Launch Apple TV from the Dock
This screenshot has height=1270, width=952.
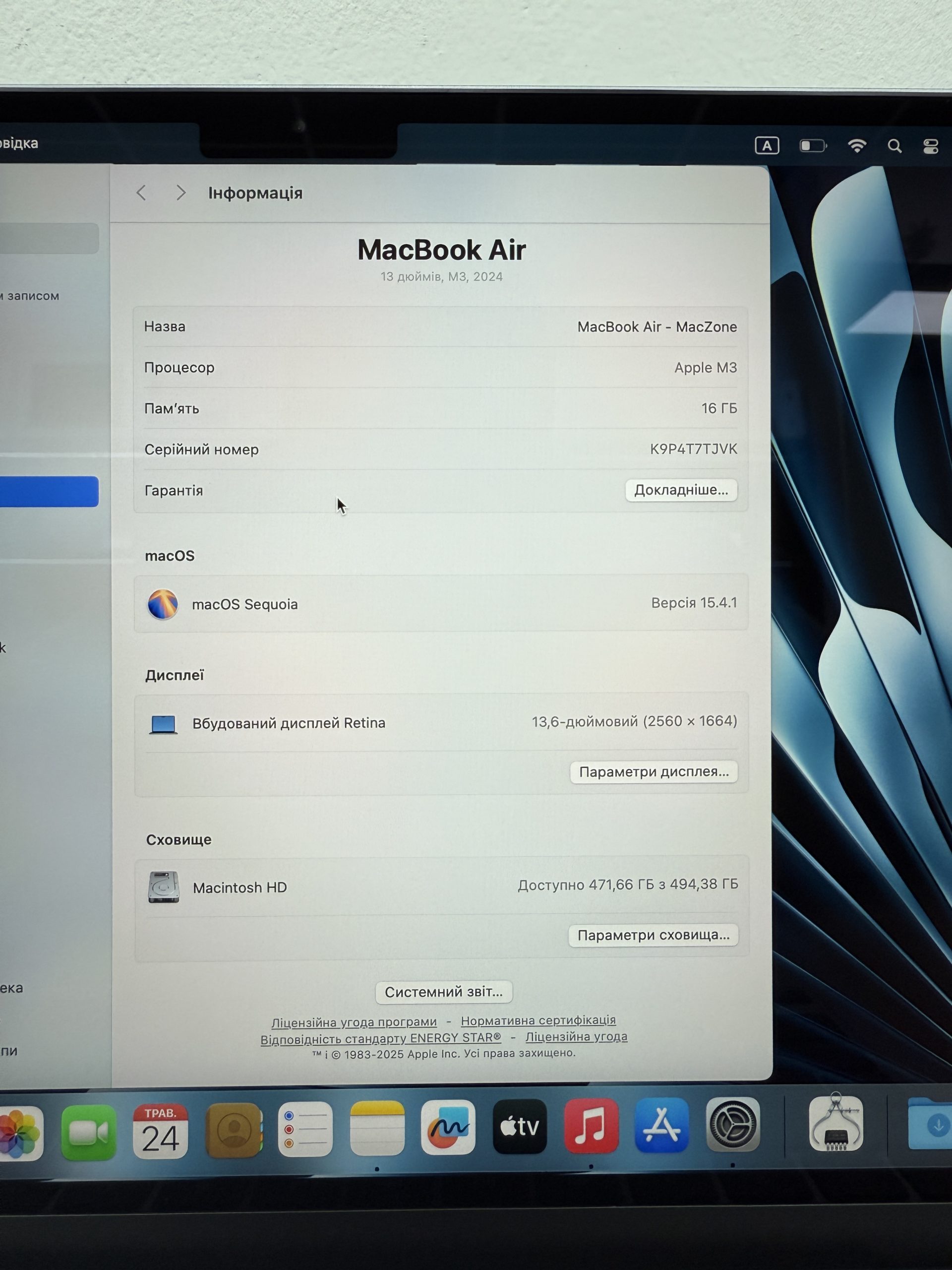coord(520,1127)
